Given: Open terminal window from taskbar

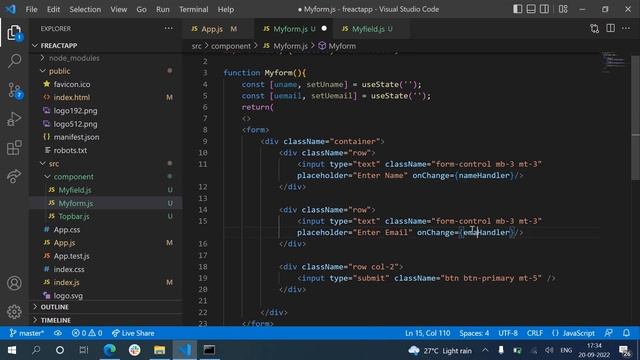Looking at the screenshot, I should [209, 350].
